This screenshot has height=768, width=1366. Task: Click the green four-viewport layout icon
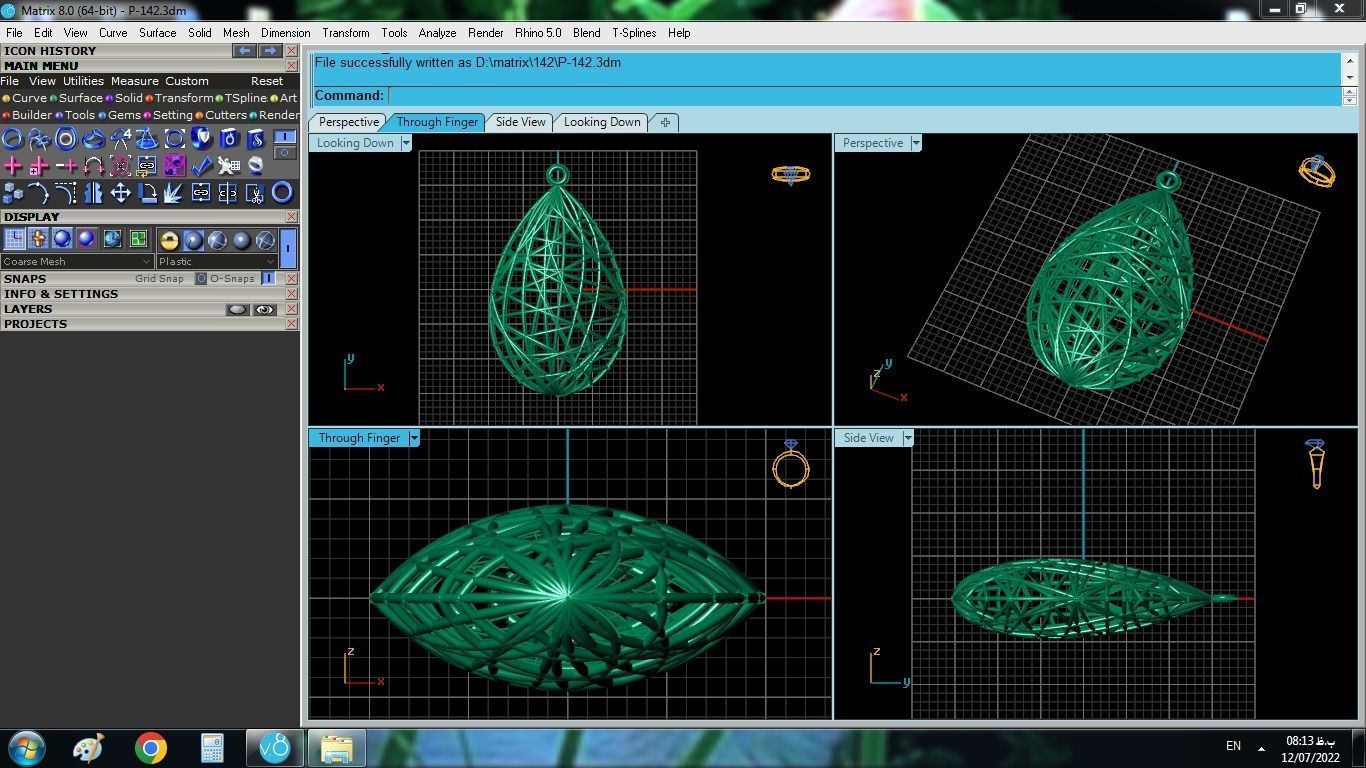coord(138,239)
